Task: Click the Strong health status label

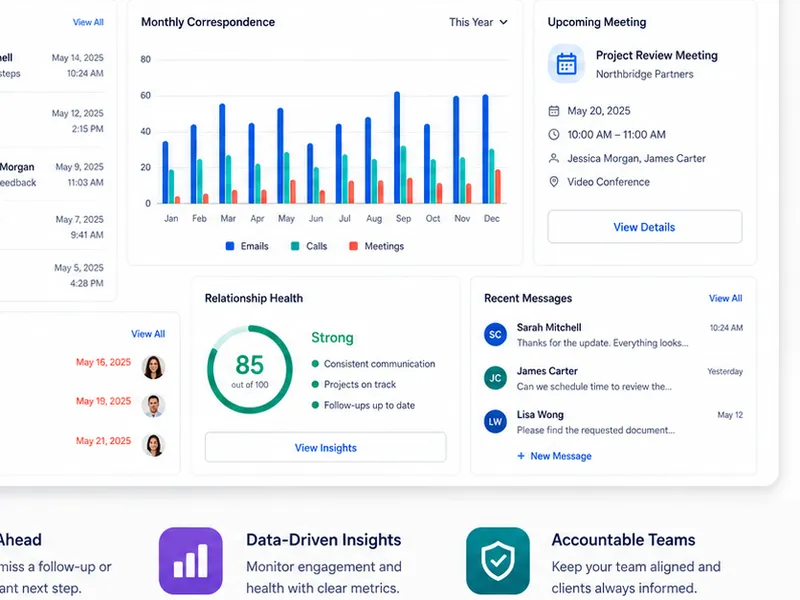Action: click(x=332, y=338)
